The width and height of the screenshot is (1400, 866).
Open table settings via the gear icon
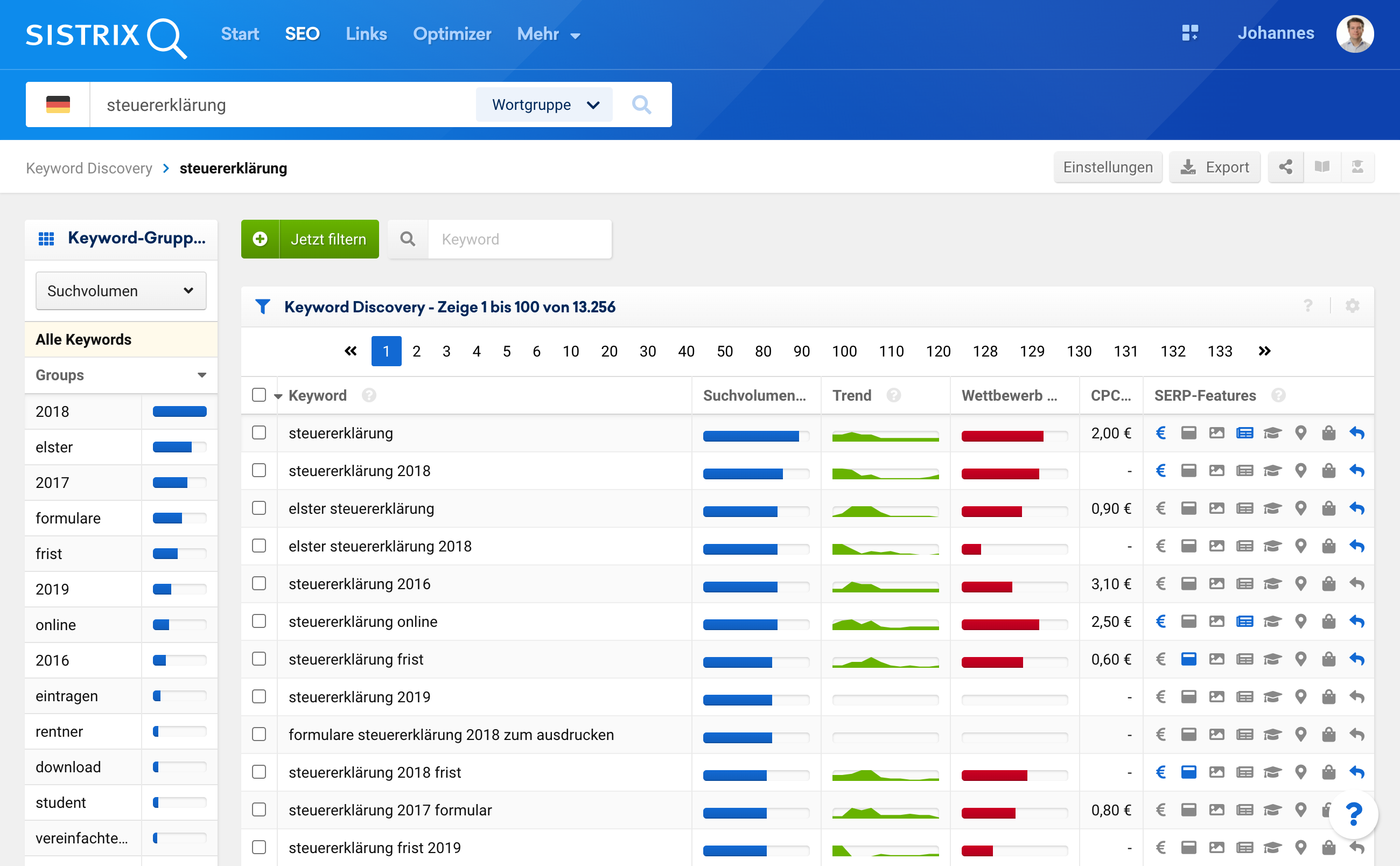(x=1352, y=306)
